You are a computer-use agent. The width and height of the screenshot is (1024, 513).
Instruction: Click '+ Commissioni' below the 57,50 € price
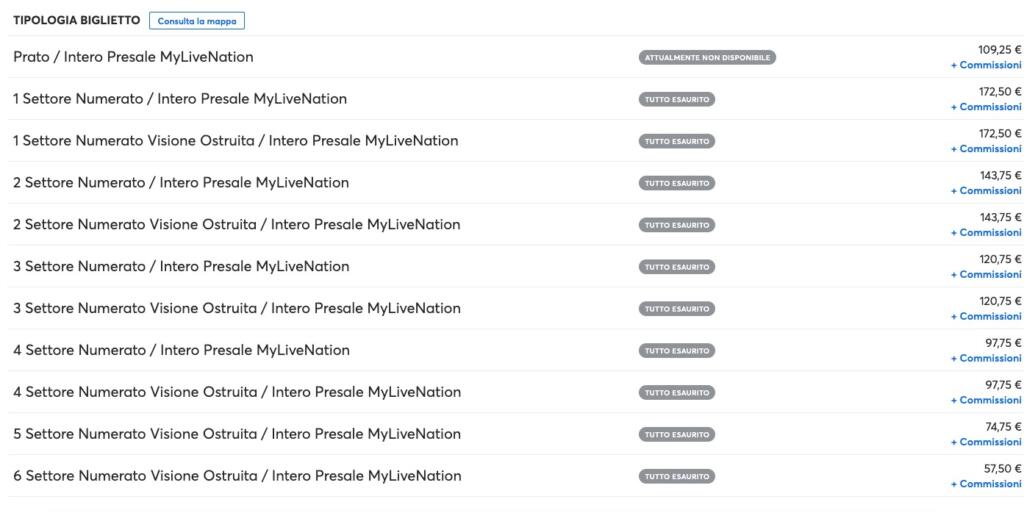coord(986,484)
